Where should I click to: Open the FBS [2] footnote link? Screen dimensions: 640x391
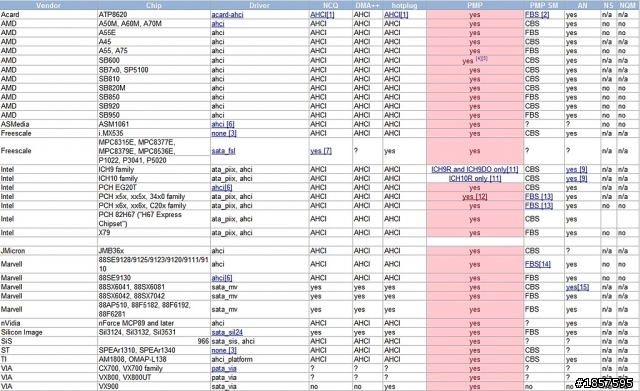click(537, 15)
